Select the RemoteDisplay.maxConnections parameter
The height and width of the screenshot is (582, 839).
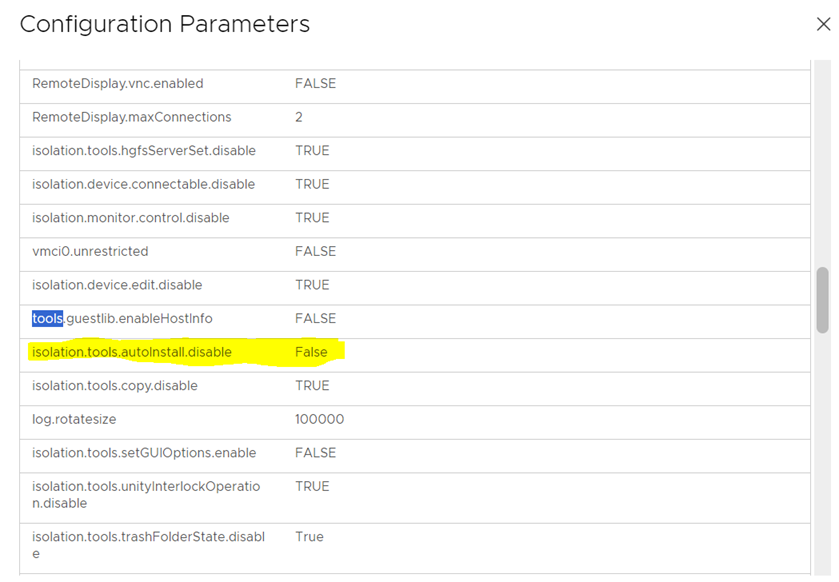coord(131,117)
